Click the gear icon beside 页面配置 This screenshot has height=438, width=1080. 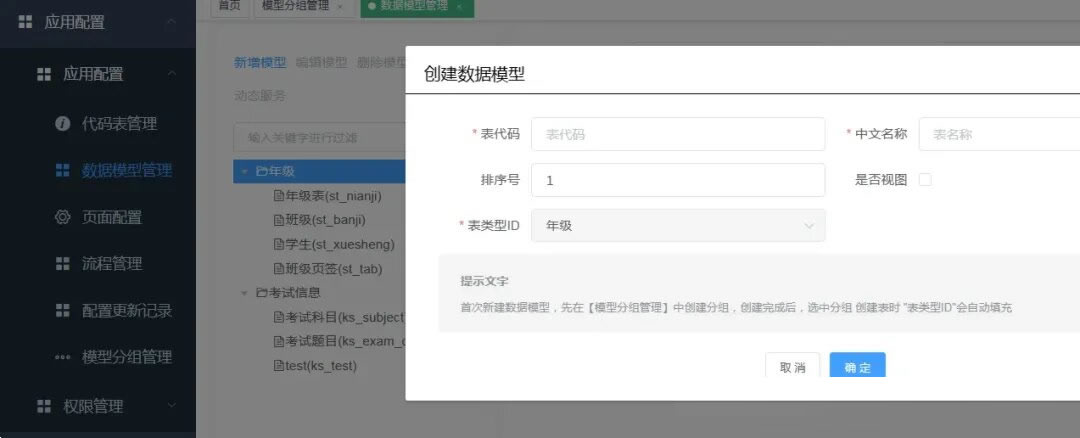point(62,217)
